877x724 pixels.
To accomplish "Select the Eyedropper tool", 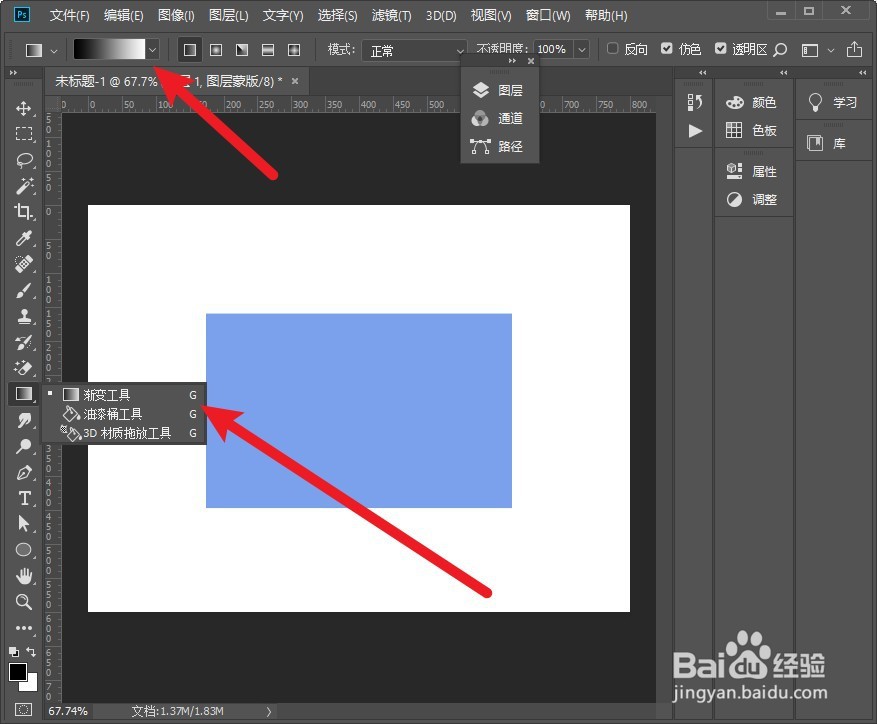I will 23,238.
